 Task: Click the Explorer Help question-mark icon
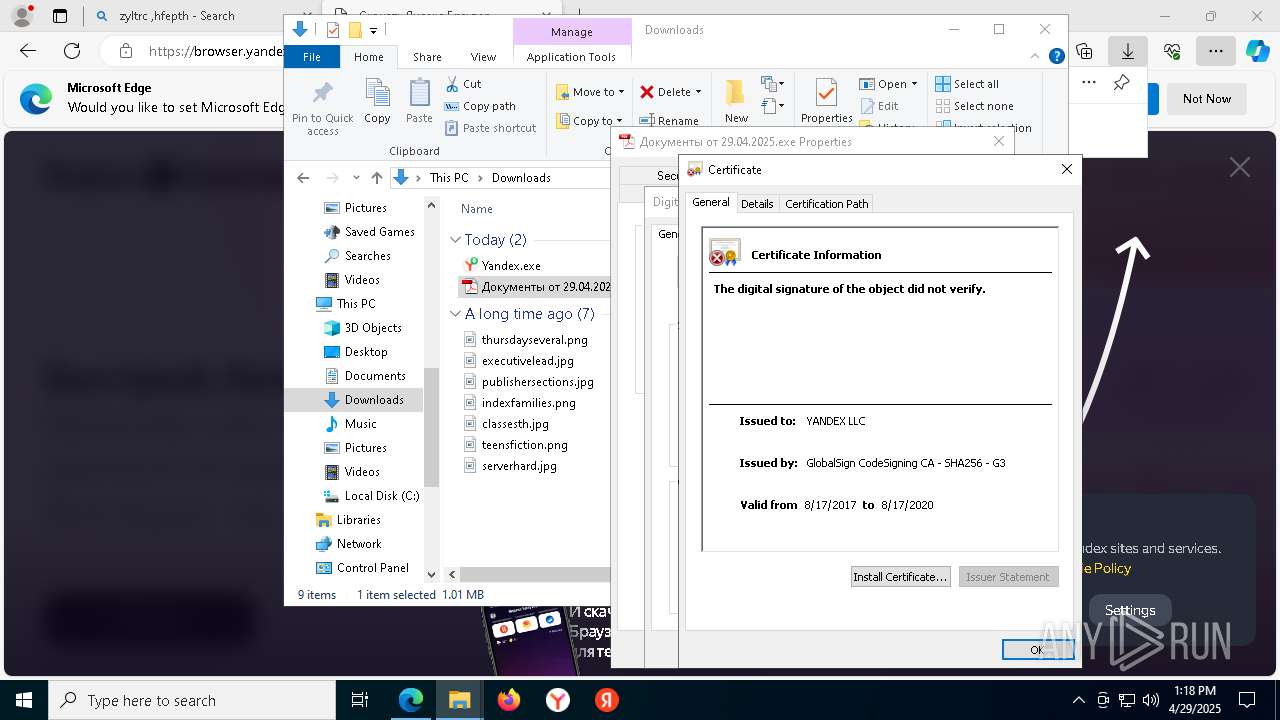pyautogui.click(x=1056, y=57)
